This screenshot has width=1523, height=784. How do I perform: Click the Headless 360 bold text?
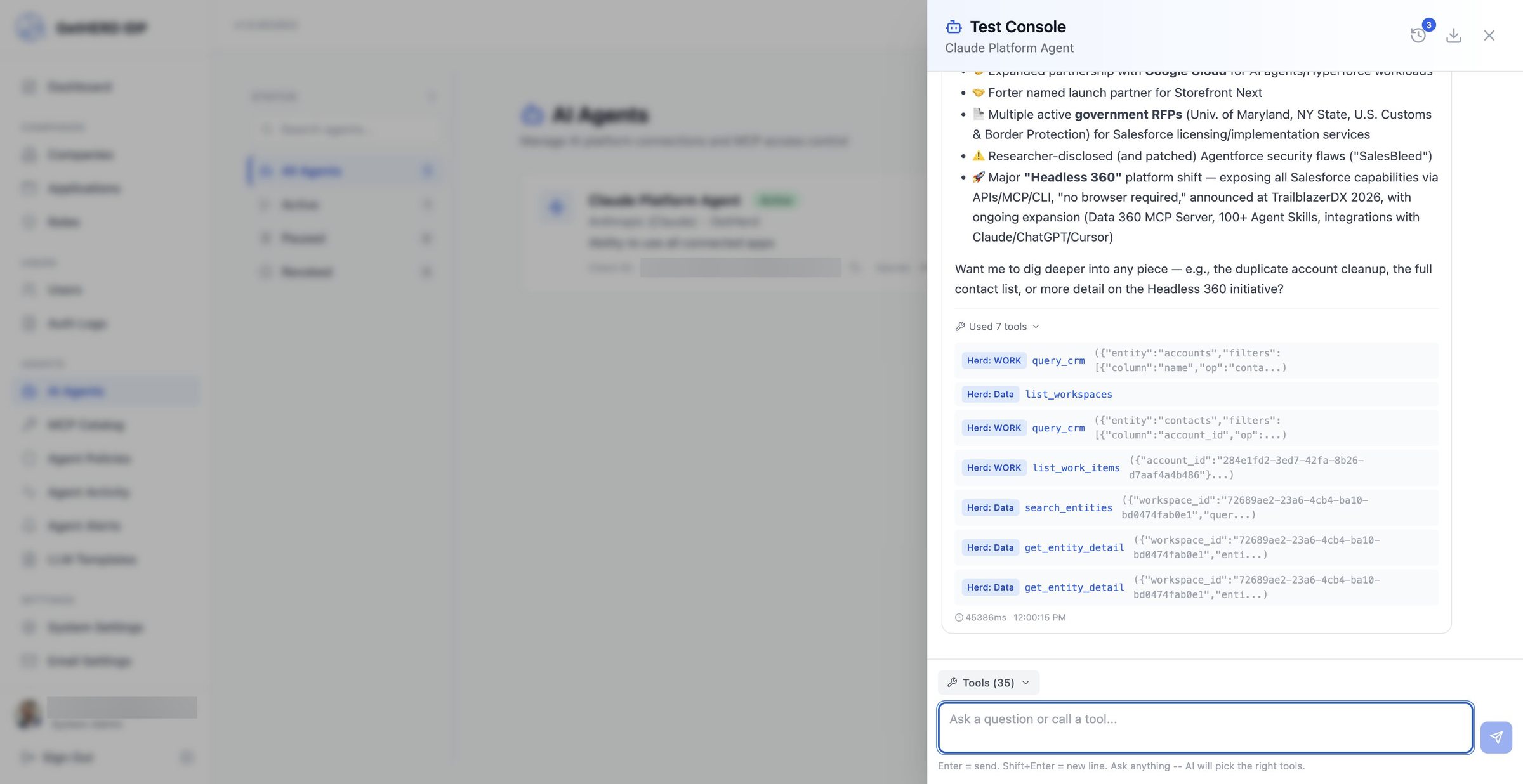[x=1072, y=177]
